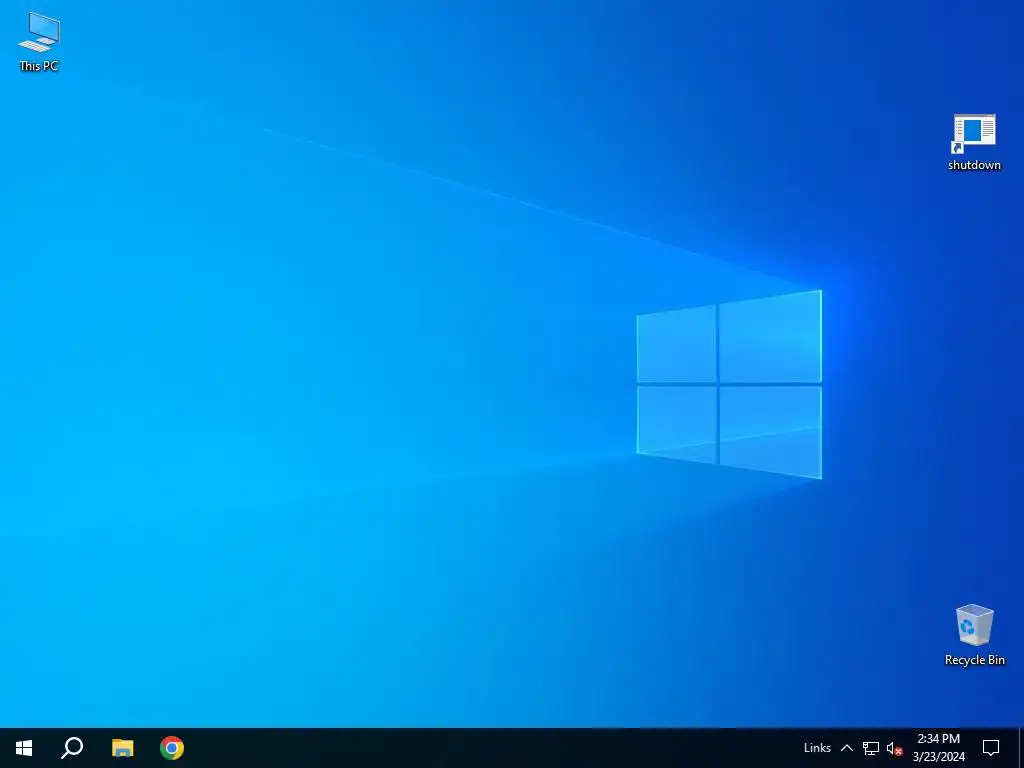
Task: Open network status tray icon
Action: coord(871,748)
